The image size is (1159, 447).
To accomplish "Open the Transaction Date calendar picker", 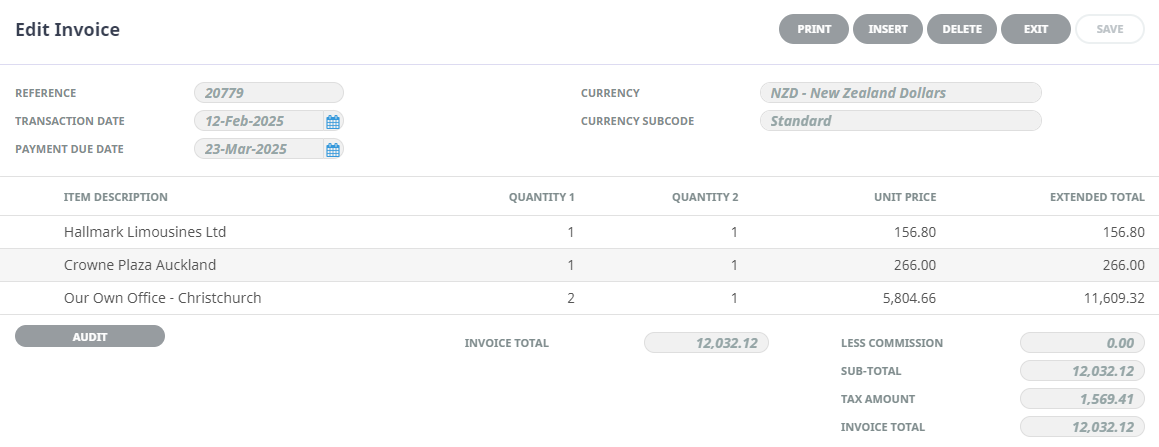I will click(x=333, y=121).
